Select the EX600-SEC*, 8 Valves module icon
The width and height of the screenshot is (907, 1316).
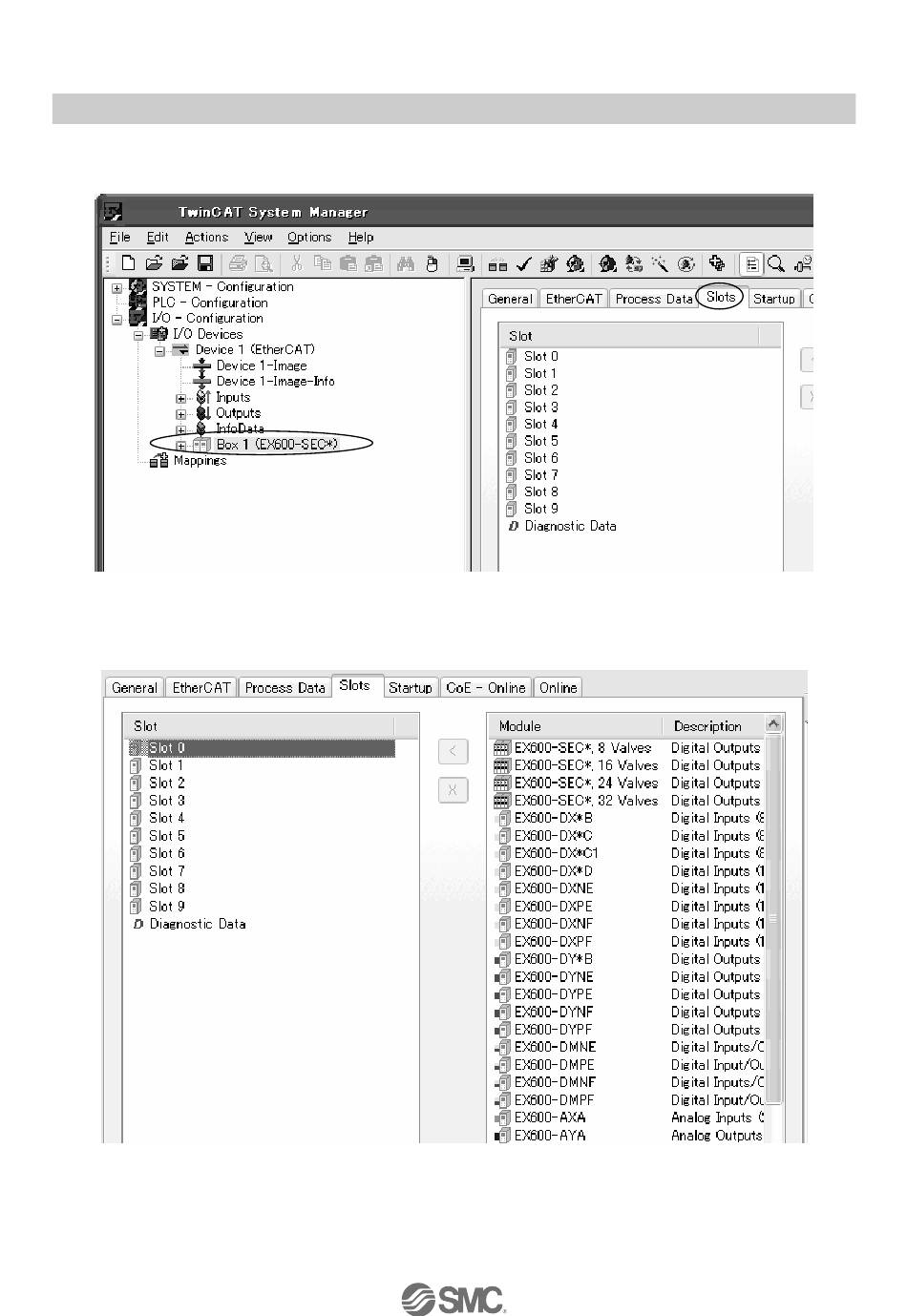pyautogui.click(x=502, y=748)
